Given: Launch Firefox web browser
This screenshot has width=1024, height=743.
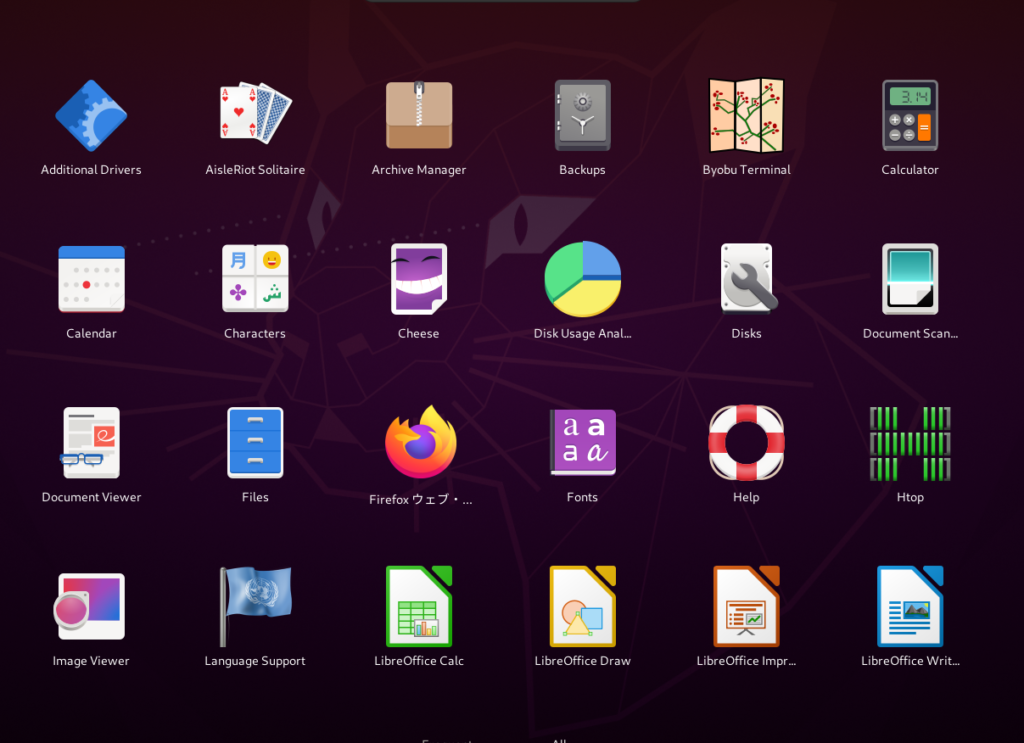Looking at the screenshot, I should [x=420, y=442].
